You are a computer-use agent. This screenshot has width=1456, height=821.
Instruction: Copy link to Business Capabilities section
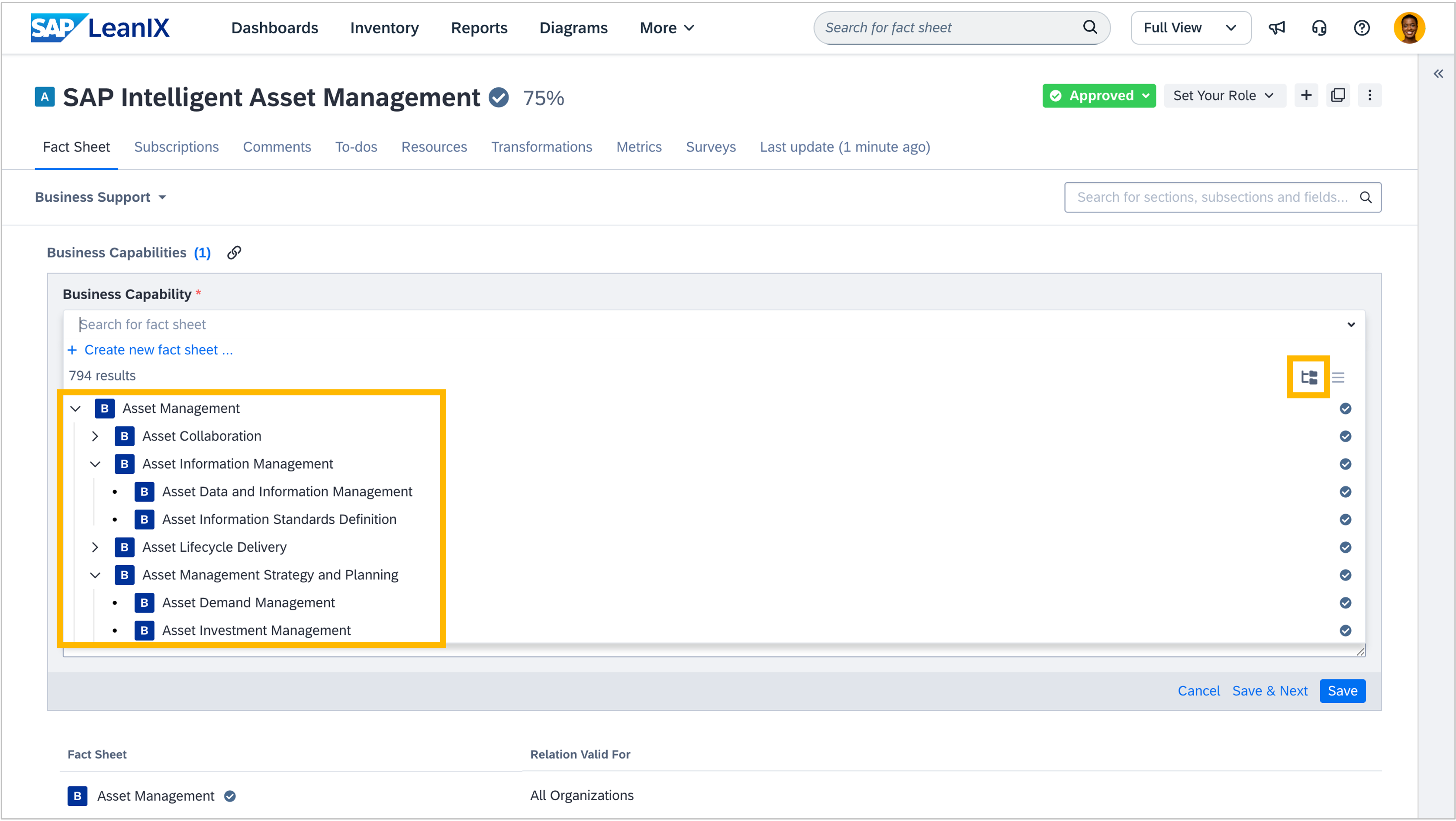(234, 253)
